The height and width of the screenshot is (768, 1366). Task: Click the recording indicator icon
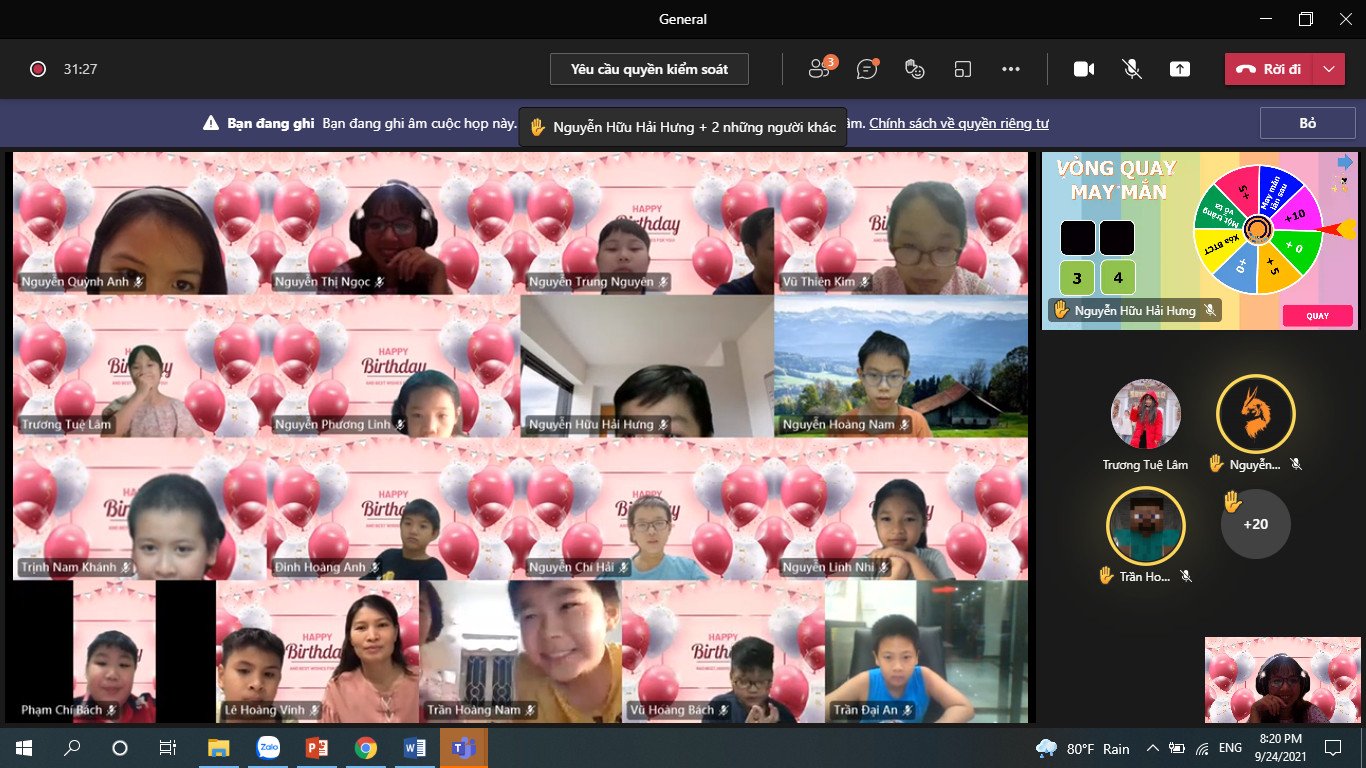(38, 69)
